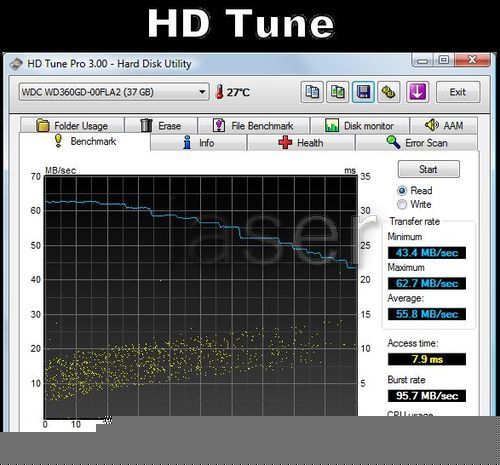Click the Exit button
500x465 pixels.
tap(458, 92)
